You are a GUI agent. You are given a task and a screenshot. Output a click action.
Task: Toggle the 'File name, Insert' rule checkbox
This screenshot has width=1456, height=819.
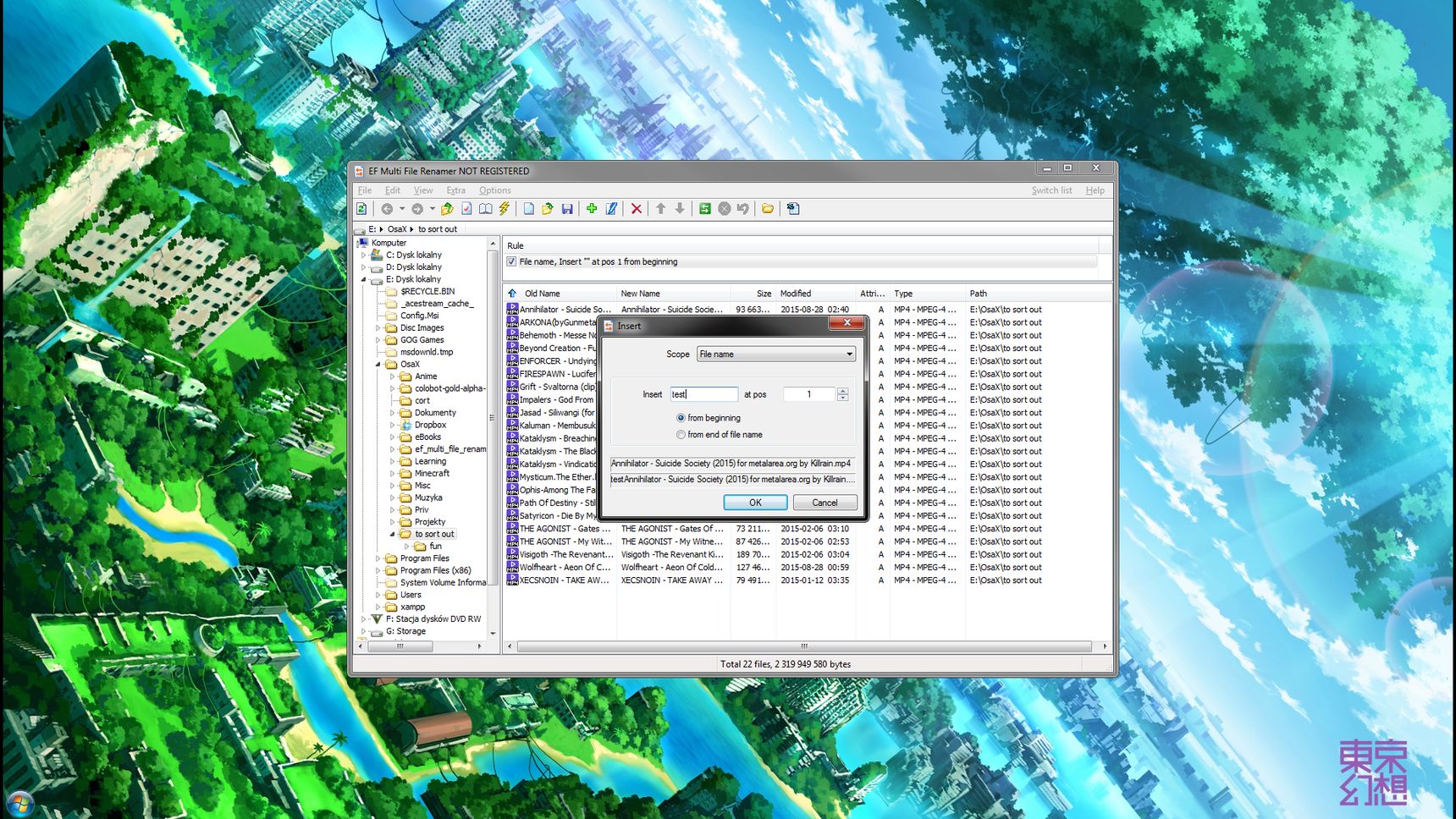point(511,261)
